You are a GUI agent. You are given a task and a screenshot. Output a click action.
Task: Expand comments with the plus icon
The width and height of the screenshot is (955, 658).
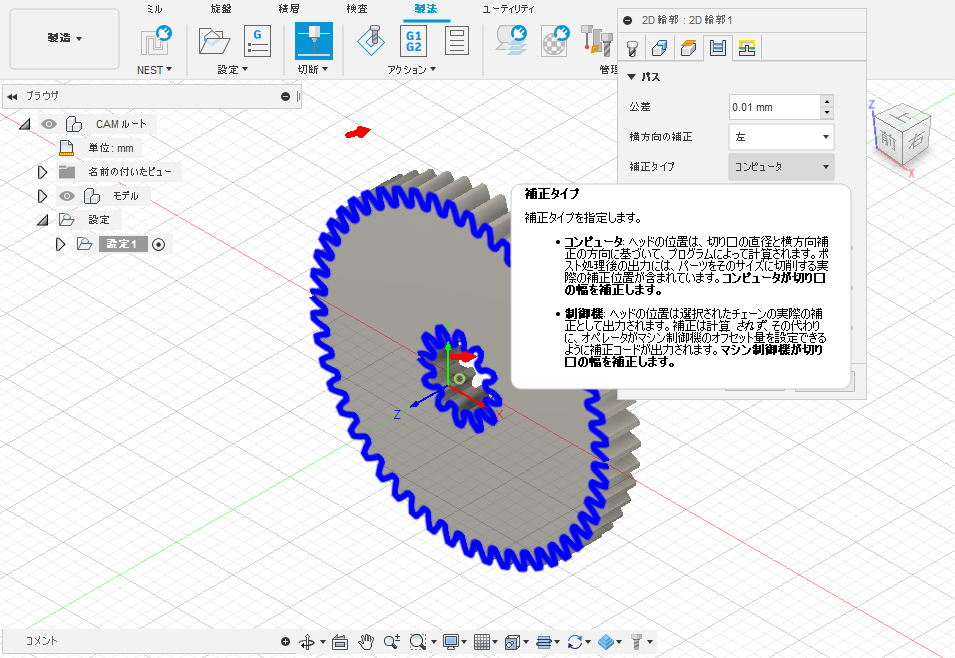point(285,641)
